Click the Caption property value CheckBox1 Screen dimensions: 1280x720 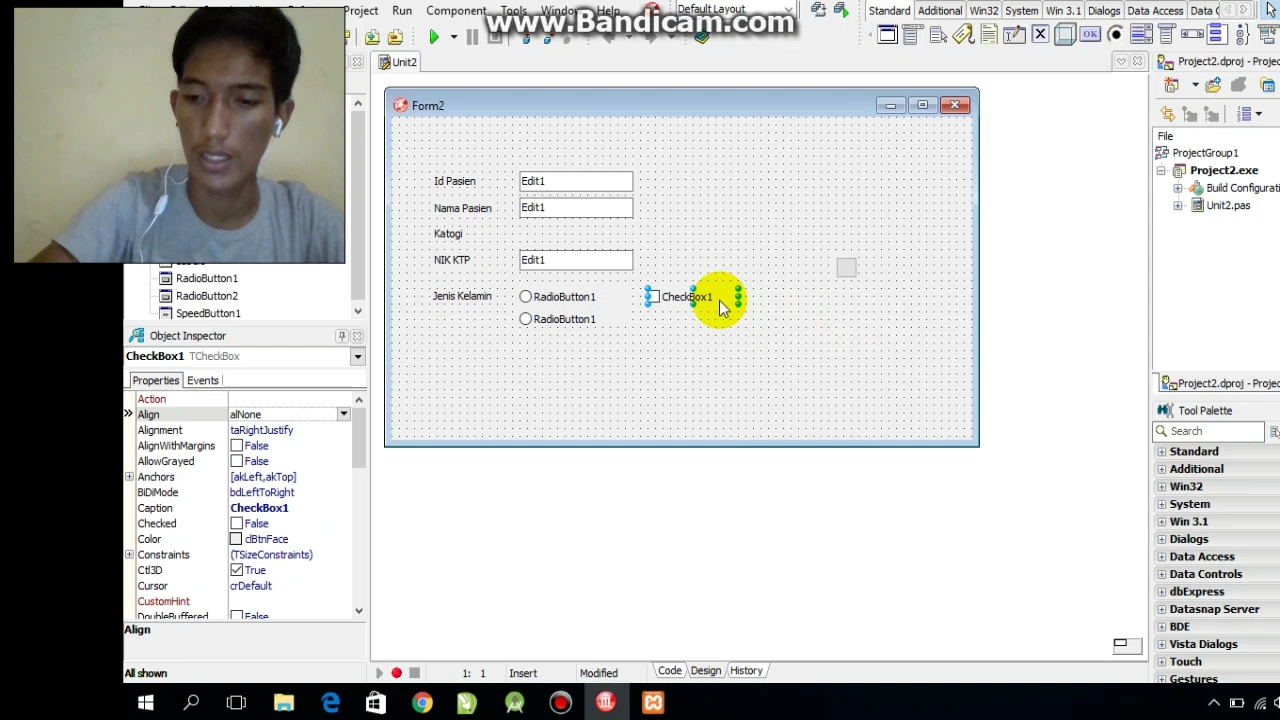point(259,508)
